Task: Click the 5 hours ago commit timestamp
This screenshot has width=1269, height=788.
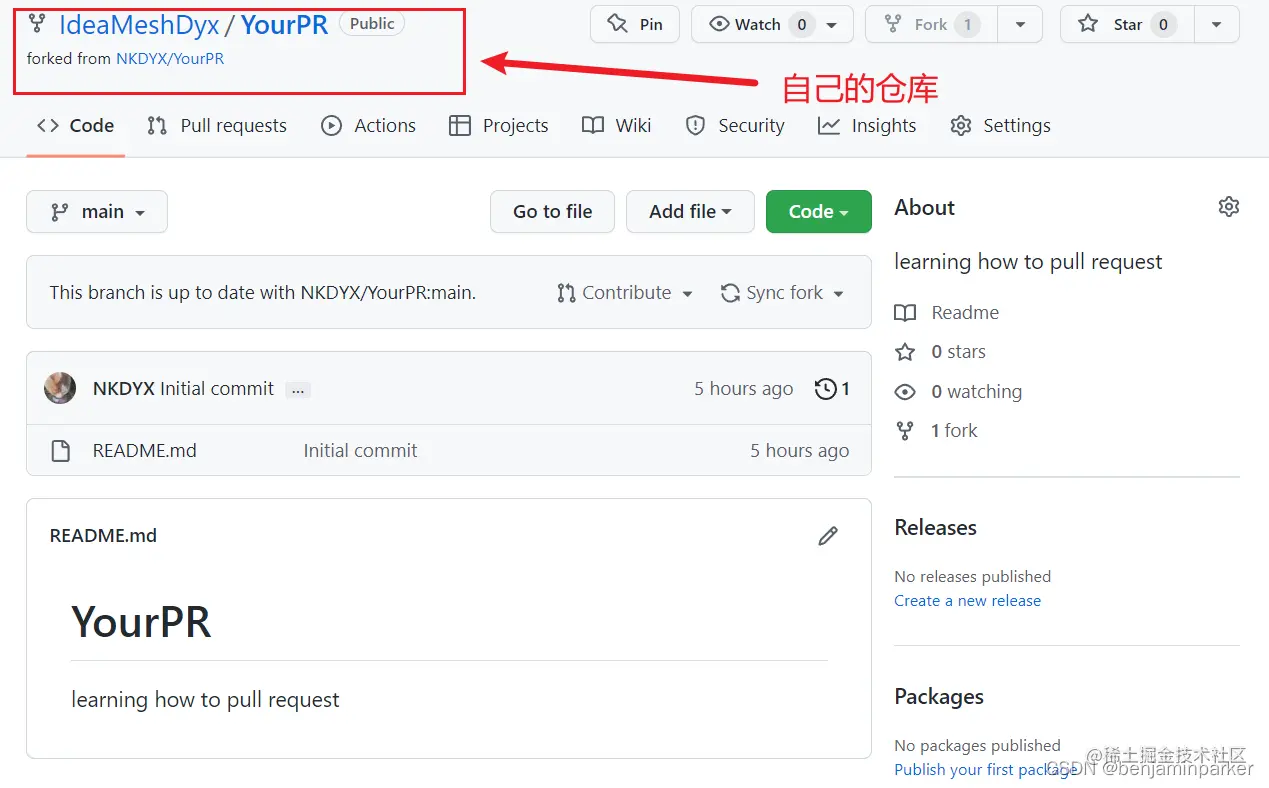Action: (x=743, y=389)
